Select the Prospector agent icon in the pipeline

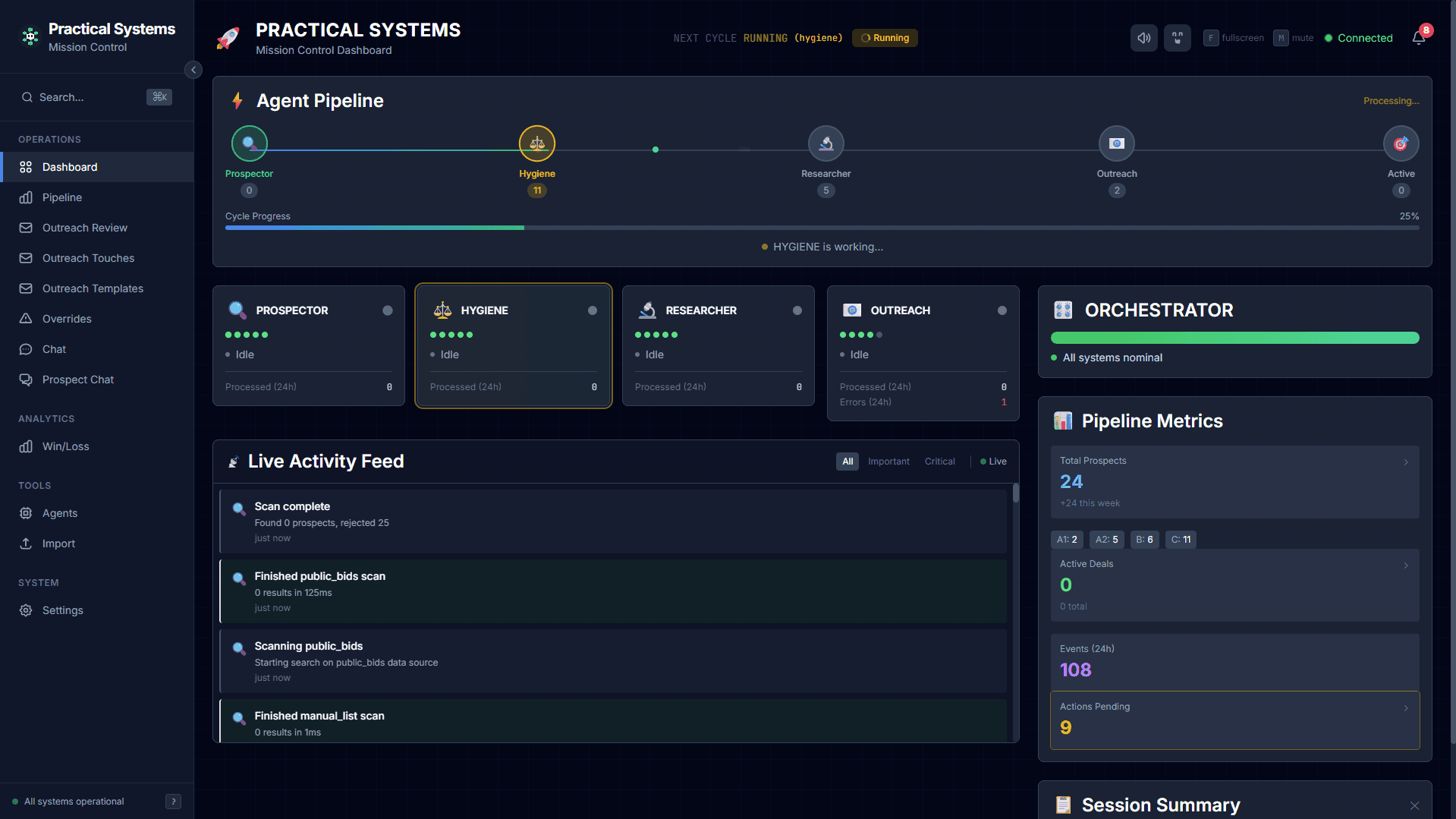click(249, 143)
